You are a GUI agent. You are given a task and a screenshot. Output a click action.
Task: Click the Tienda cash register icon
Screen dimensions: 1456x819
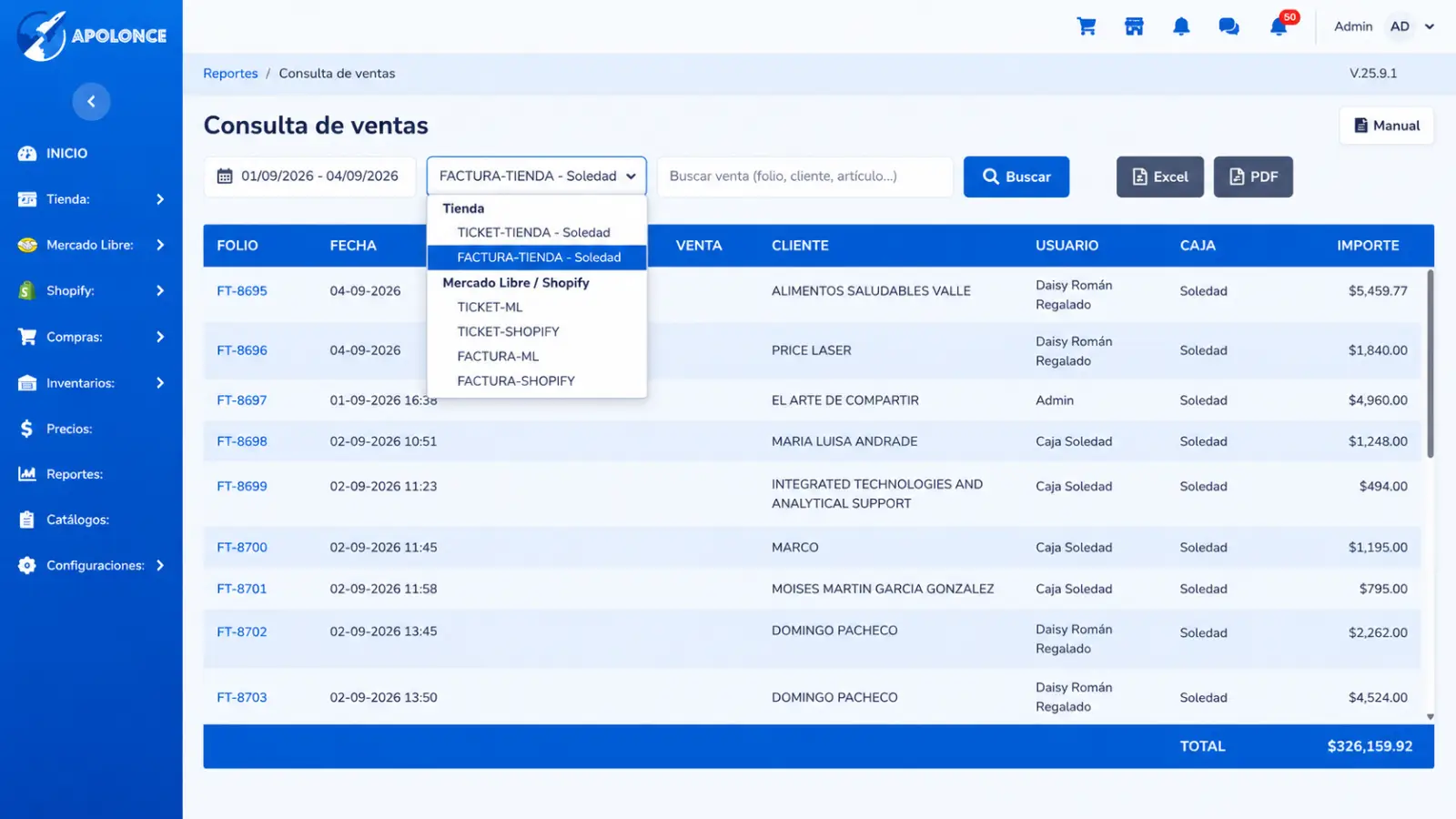27,198
